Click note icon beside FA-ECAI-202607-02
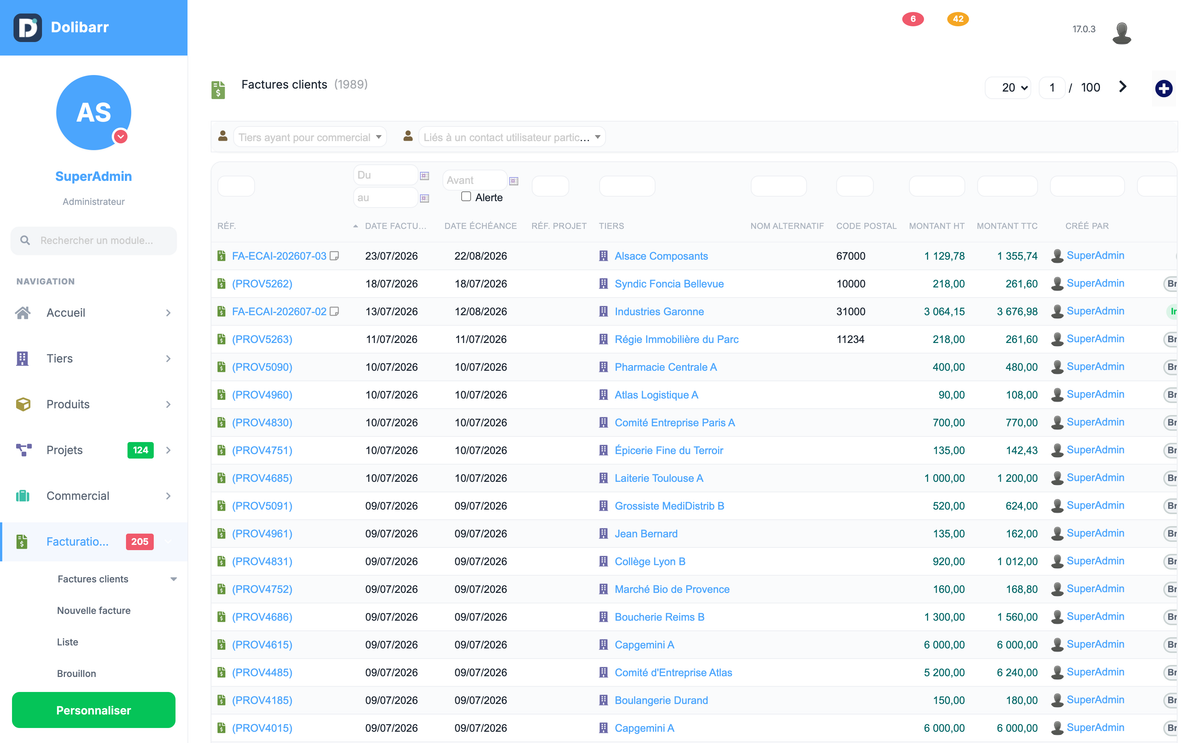This screenshot has height=743, width=1200. tap(335, 312)
